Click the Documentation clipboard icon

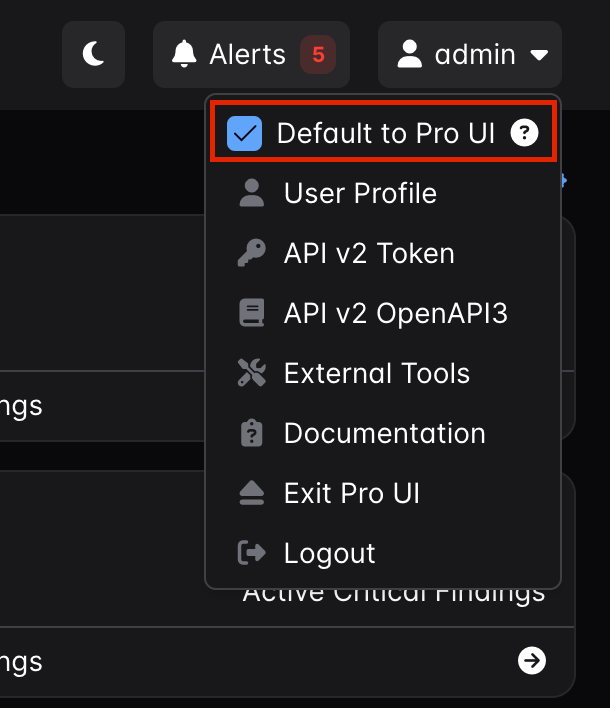tap(252, 433)
